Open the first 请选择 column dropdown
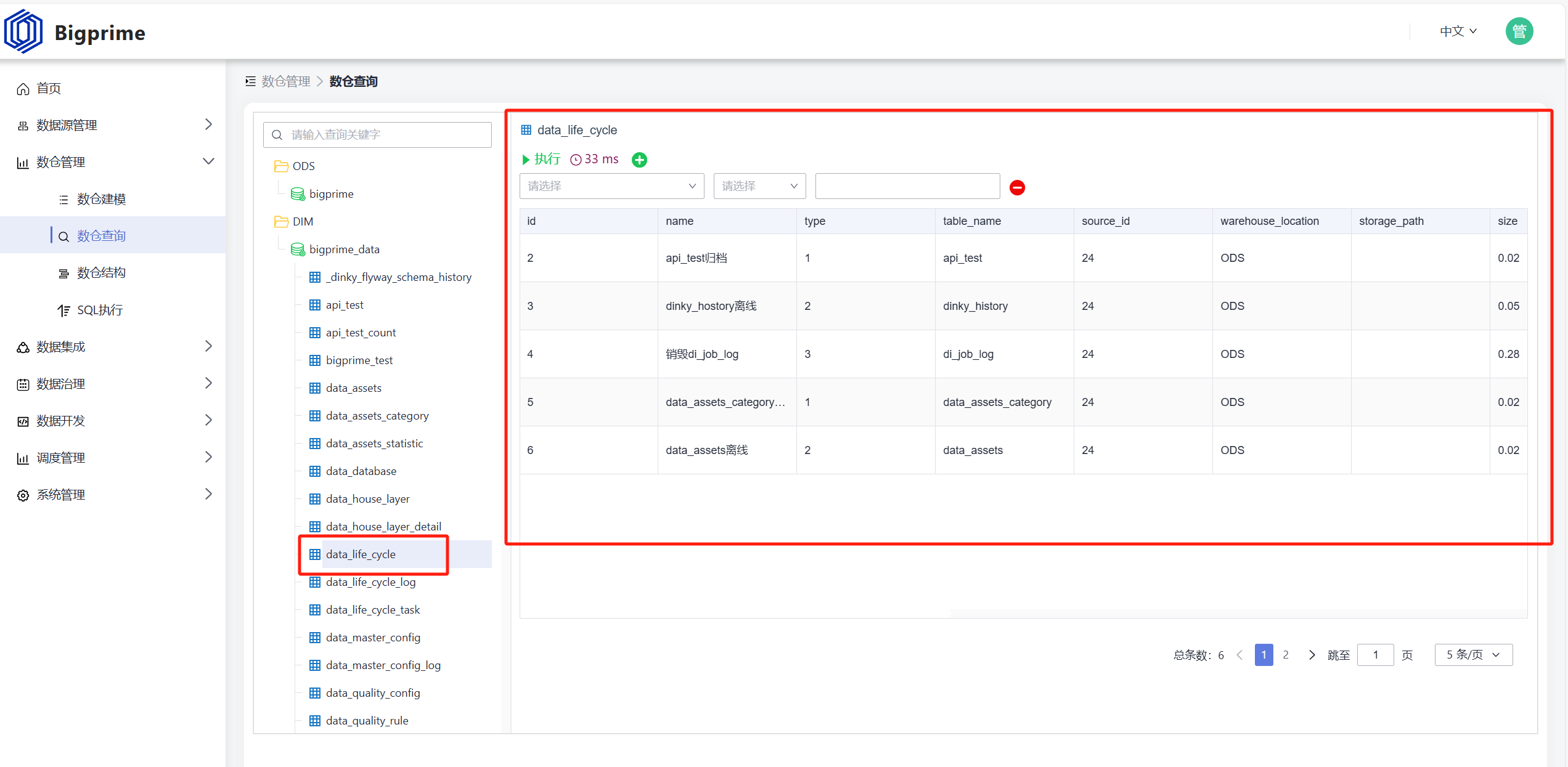Image resolution: width=1568 pixels, height=767 pixels. [612, 186]
